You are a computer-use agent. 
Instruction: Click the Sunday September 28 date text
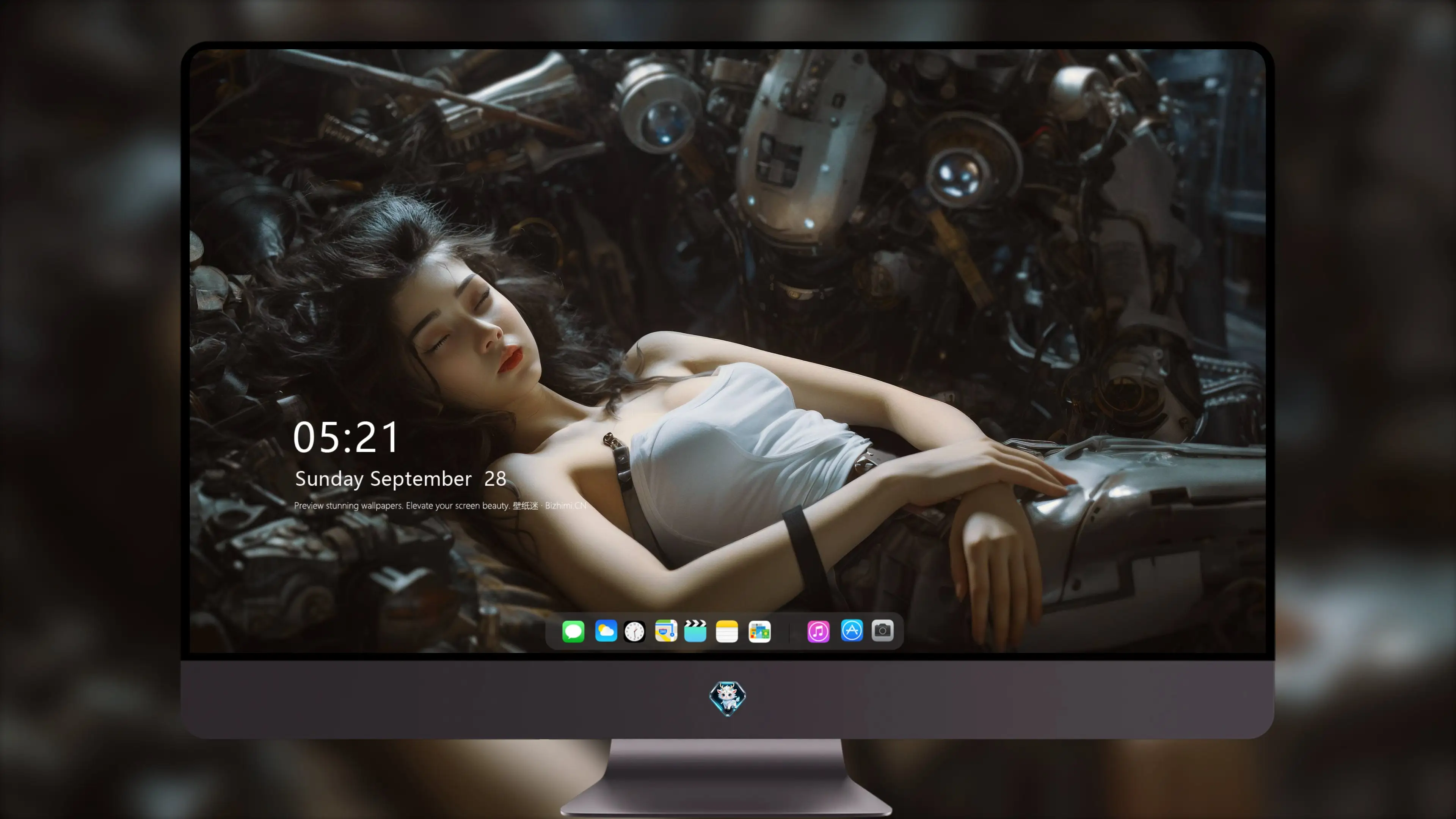click(x=400, y=479)
